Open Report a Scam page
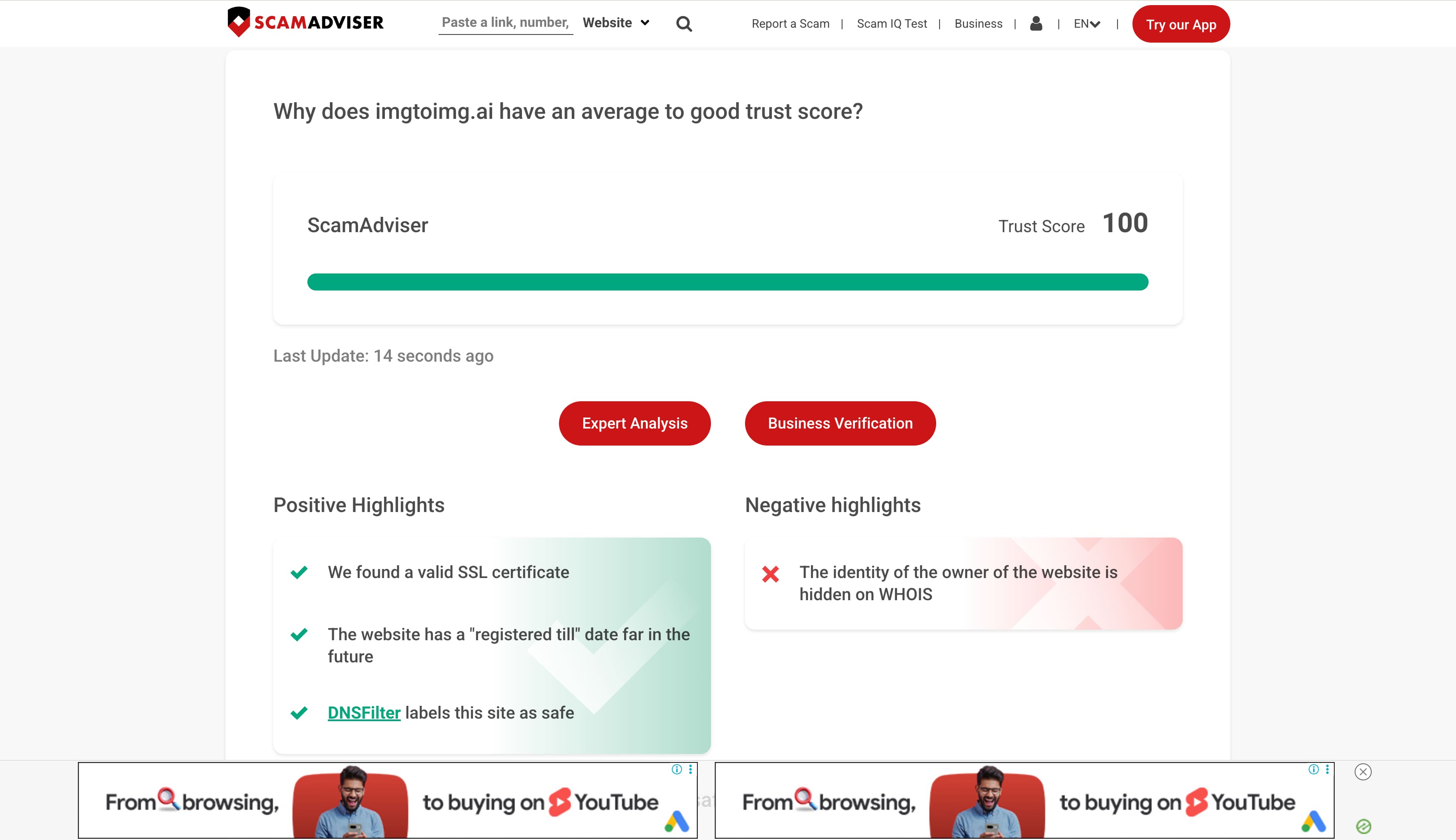Image resolution: width=1456 pixels, height=840 pixels. pos(791,24)
